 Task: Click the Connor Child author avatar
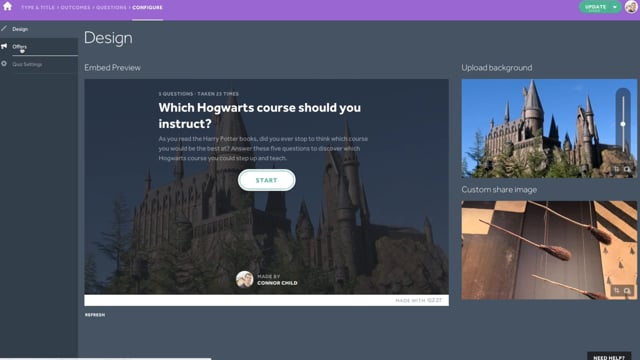244,280
